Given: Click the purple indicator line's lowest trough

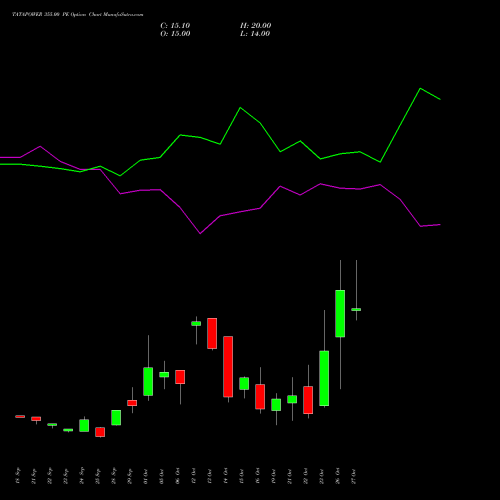Looking at the screenshot, I should point(200,233).
